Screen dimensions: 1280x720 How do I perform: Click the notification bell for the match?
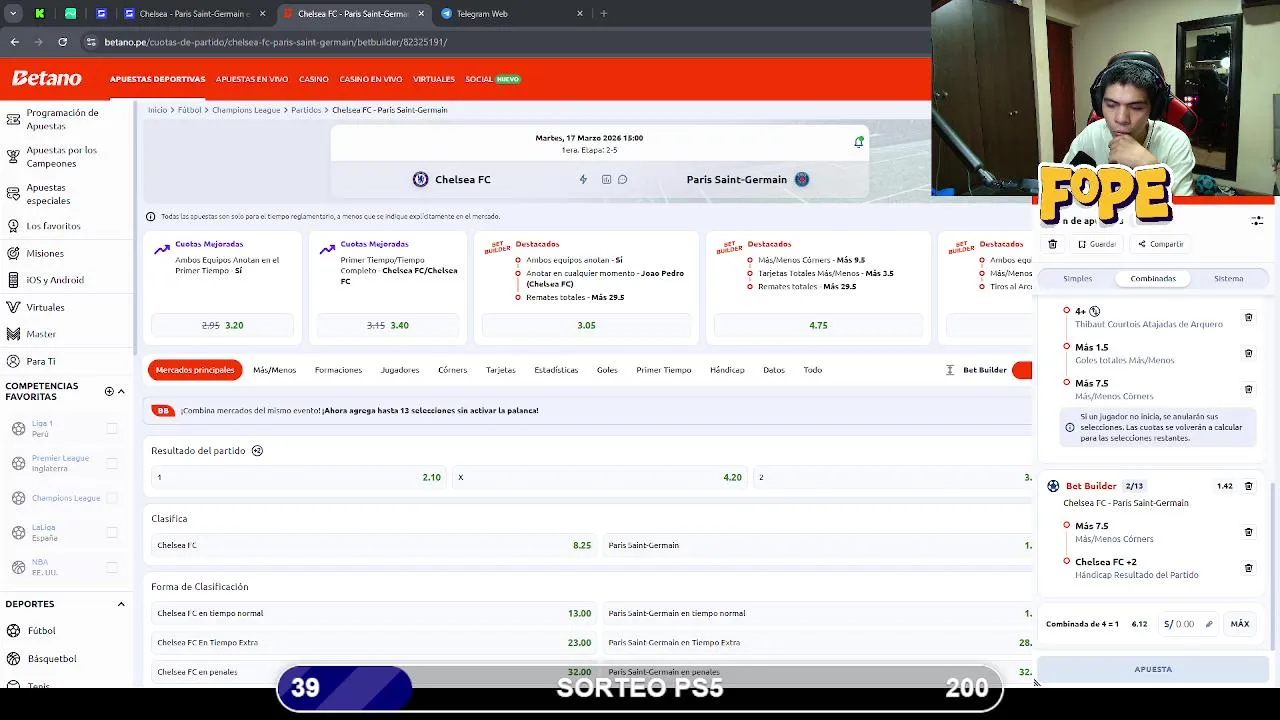858,142
